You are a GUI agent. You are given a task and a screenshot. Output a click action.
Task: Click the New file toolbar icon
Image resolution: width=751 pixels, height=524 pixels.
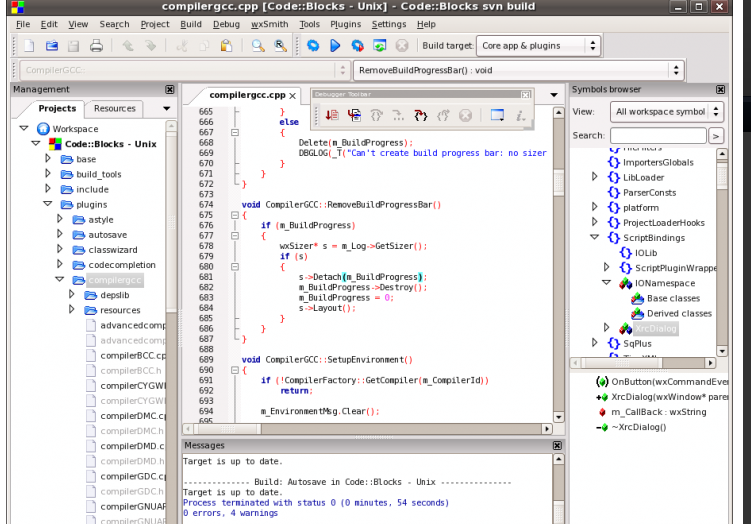point(29,46)
